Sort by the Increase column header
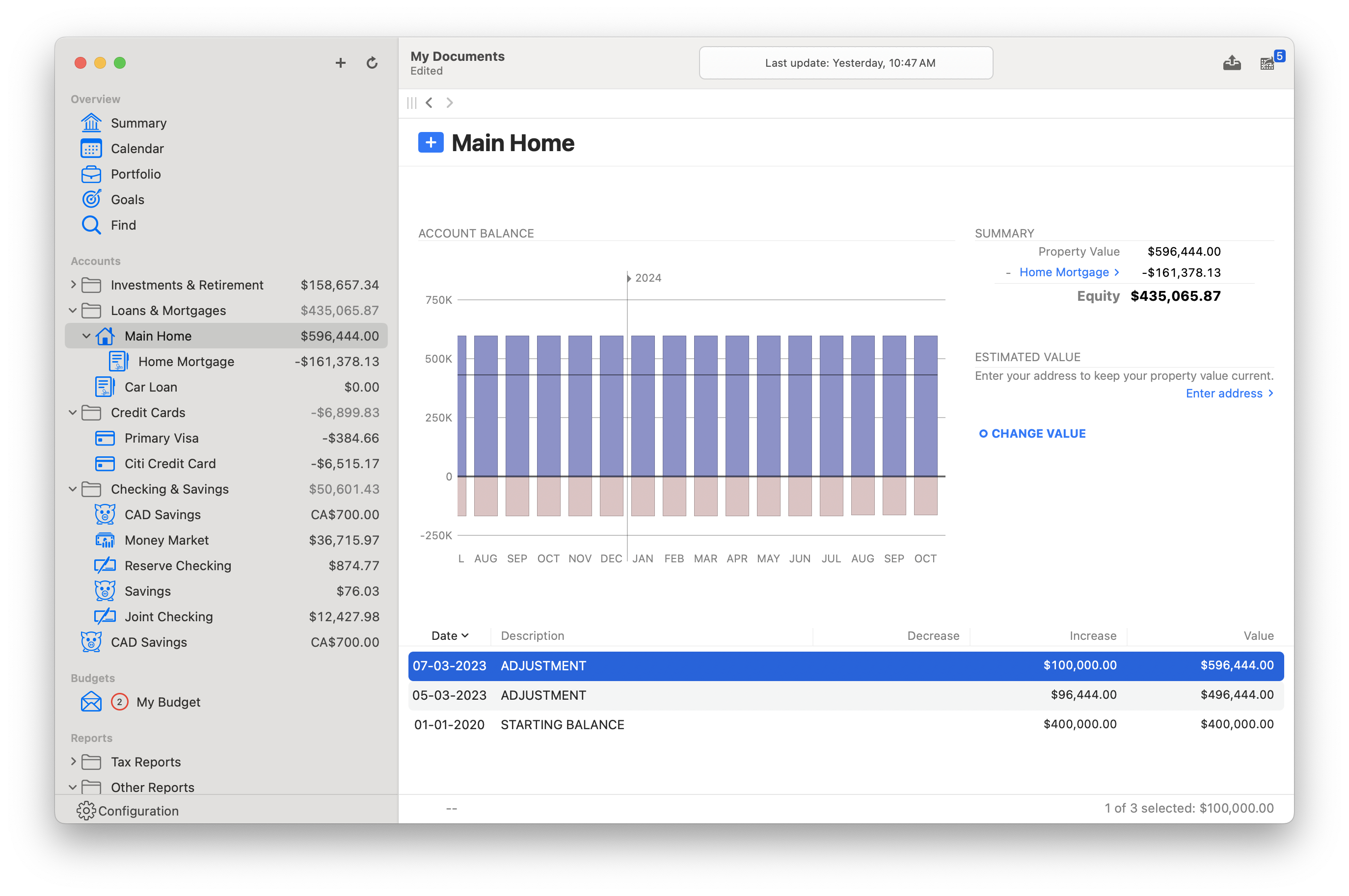The width and height of the screenshot is (1349, 896). click(1092, 635)
